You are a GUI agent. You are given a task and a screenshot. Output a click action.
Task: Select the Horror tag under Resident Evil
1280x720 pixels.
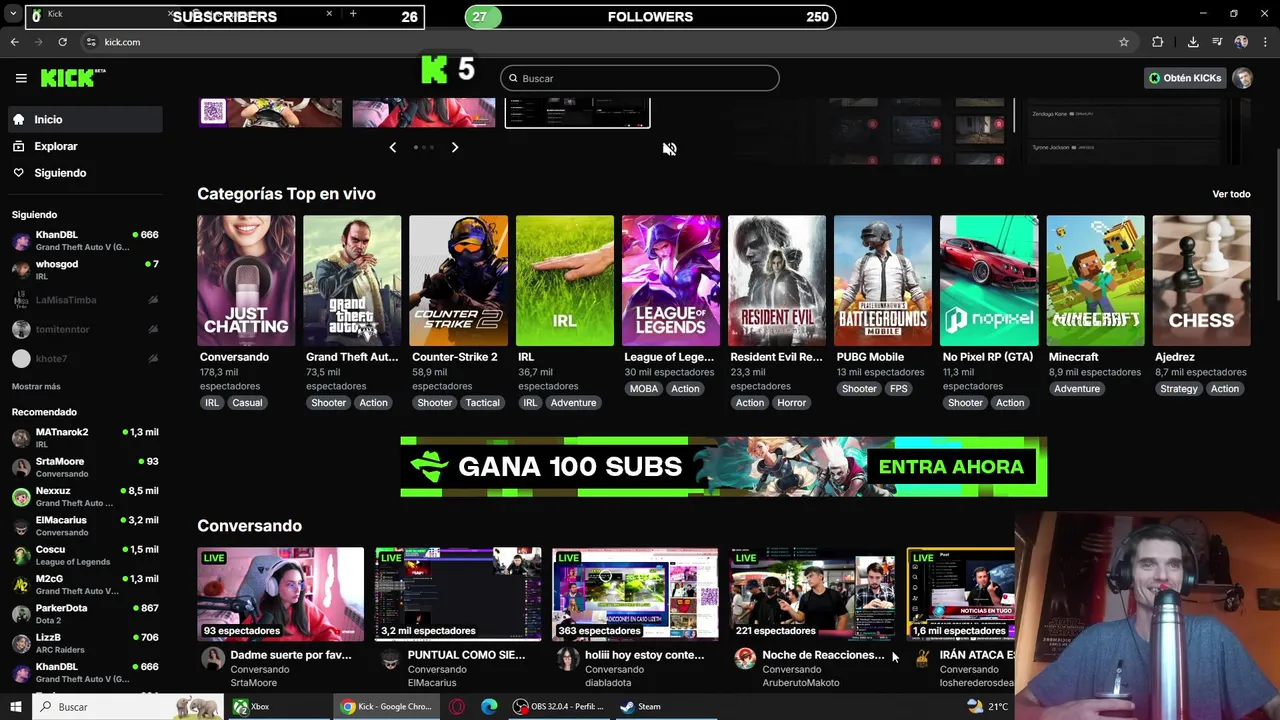click(791, 403)
